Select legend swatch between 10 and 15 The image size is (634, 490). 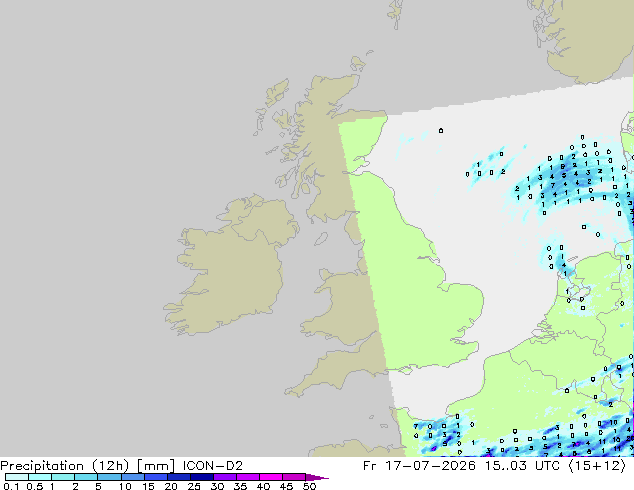pyautogui.click(x=132, y=477)
